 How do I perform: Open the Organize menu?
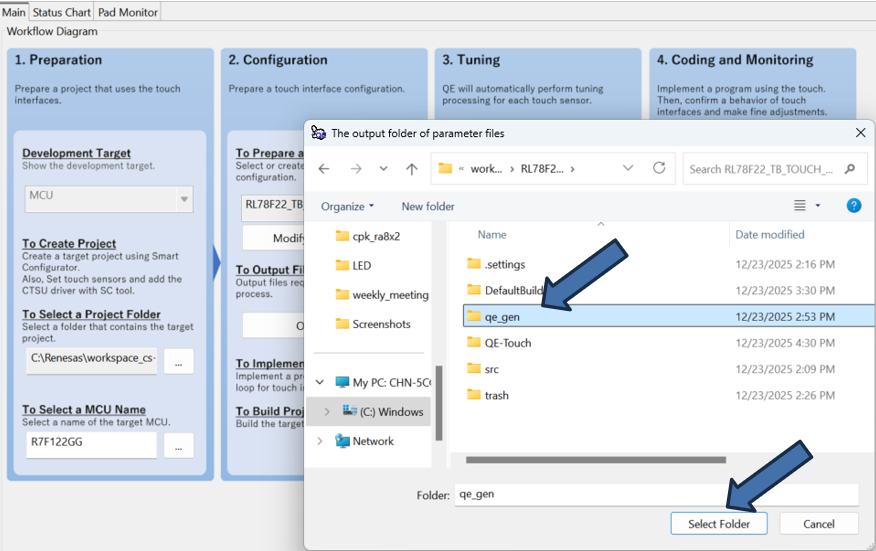coord(347,206)
